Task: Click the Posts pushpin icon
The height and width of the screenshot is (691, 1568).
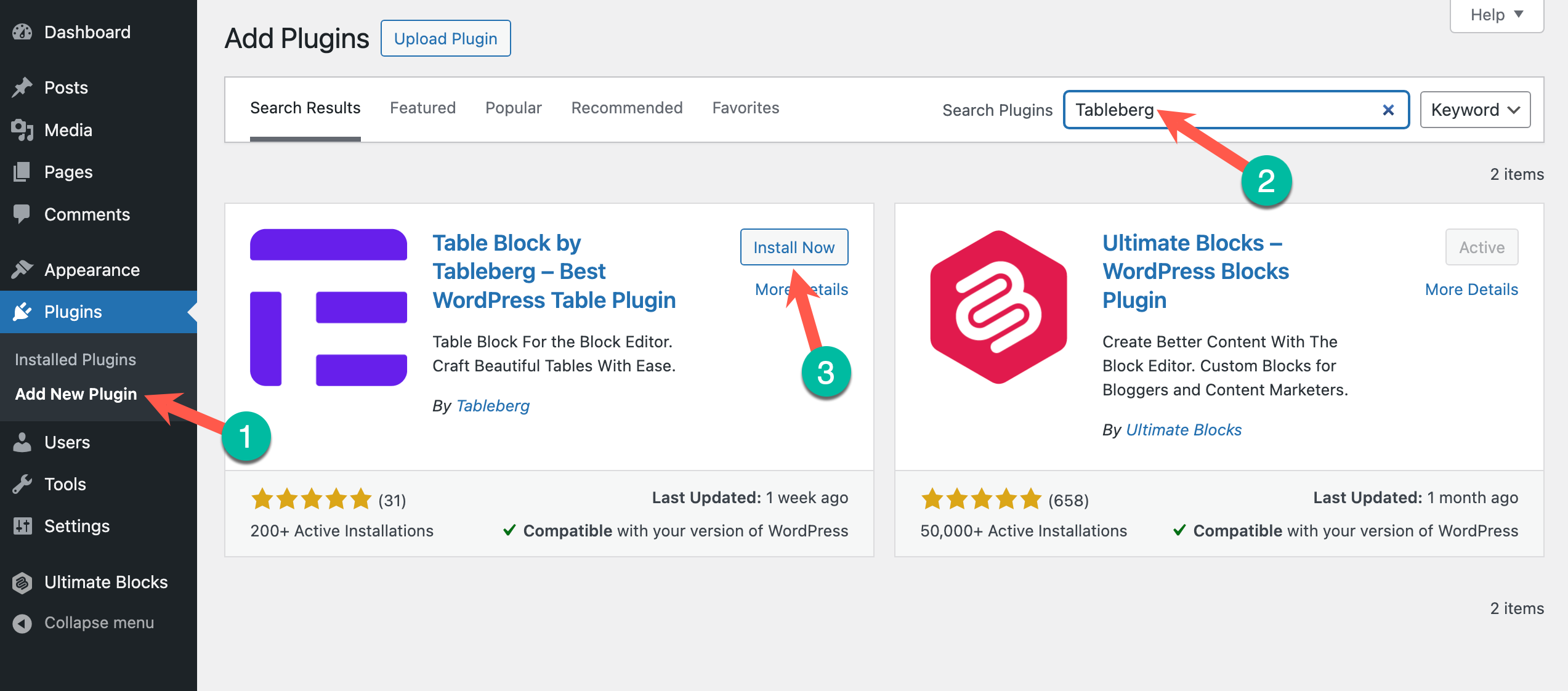Action: 22,87
